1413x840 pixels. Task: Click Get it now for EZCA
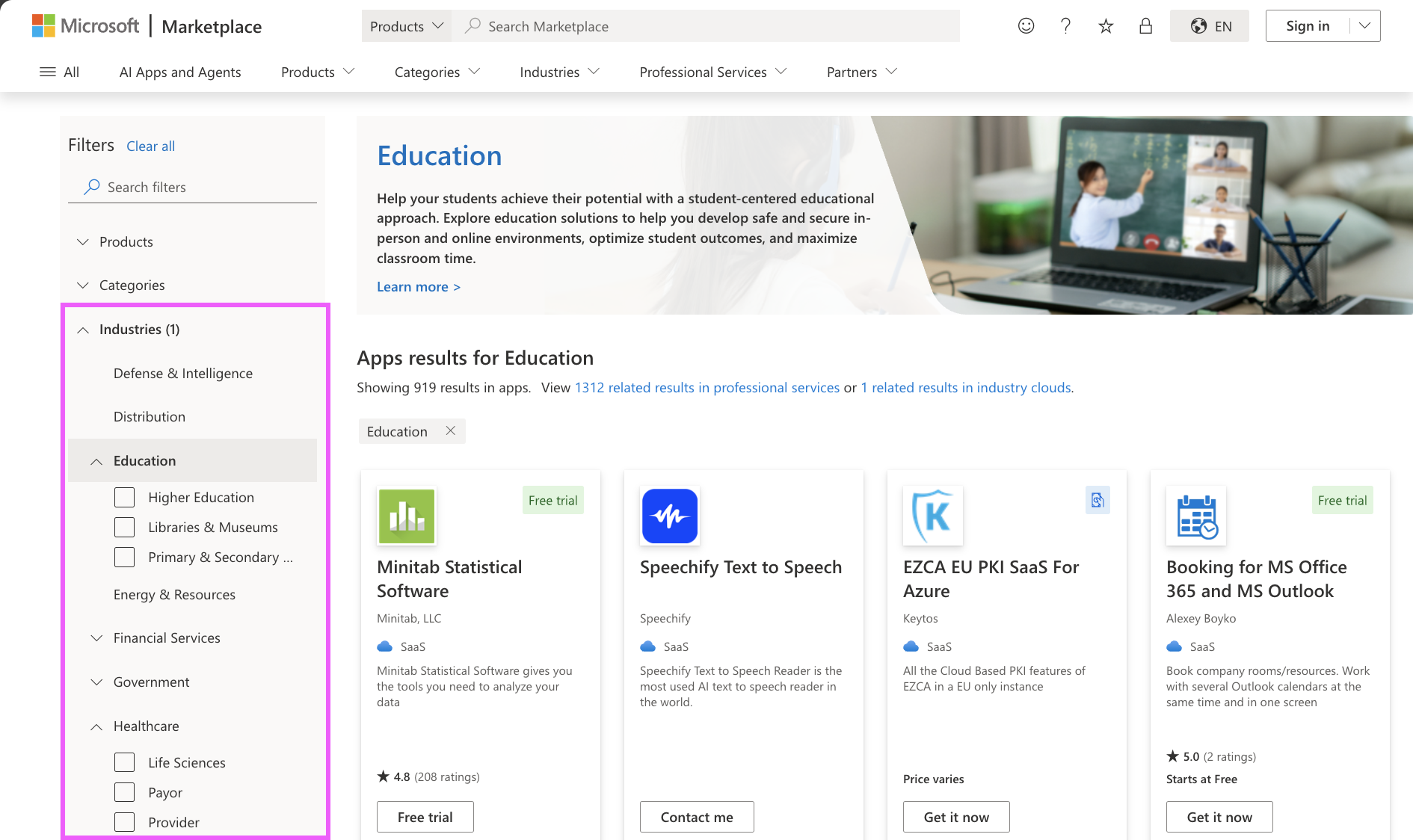[x=956, y=817]
